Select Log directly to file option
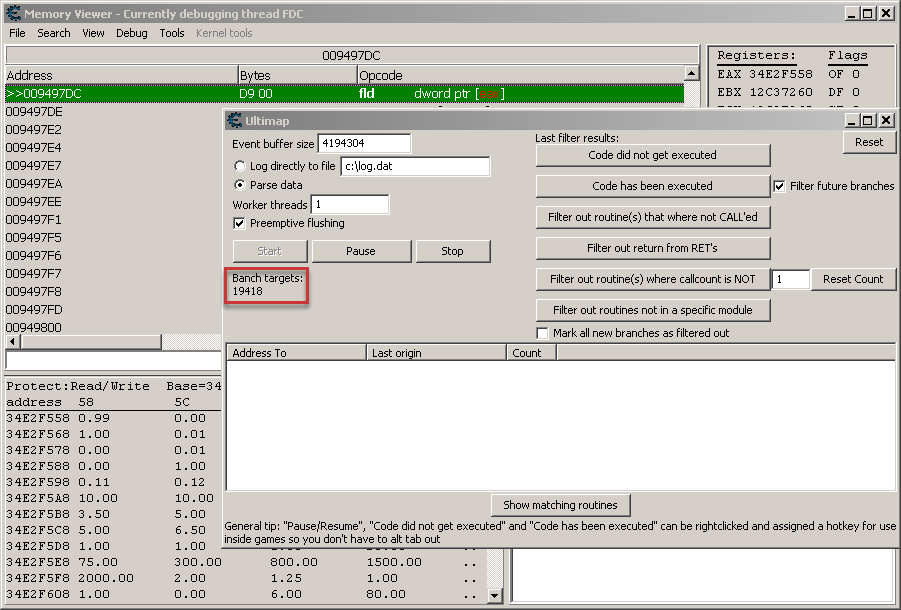901x610 pixels. (x=240, y=166)
